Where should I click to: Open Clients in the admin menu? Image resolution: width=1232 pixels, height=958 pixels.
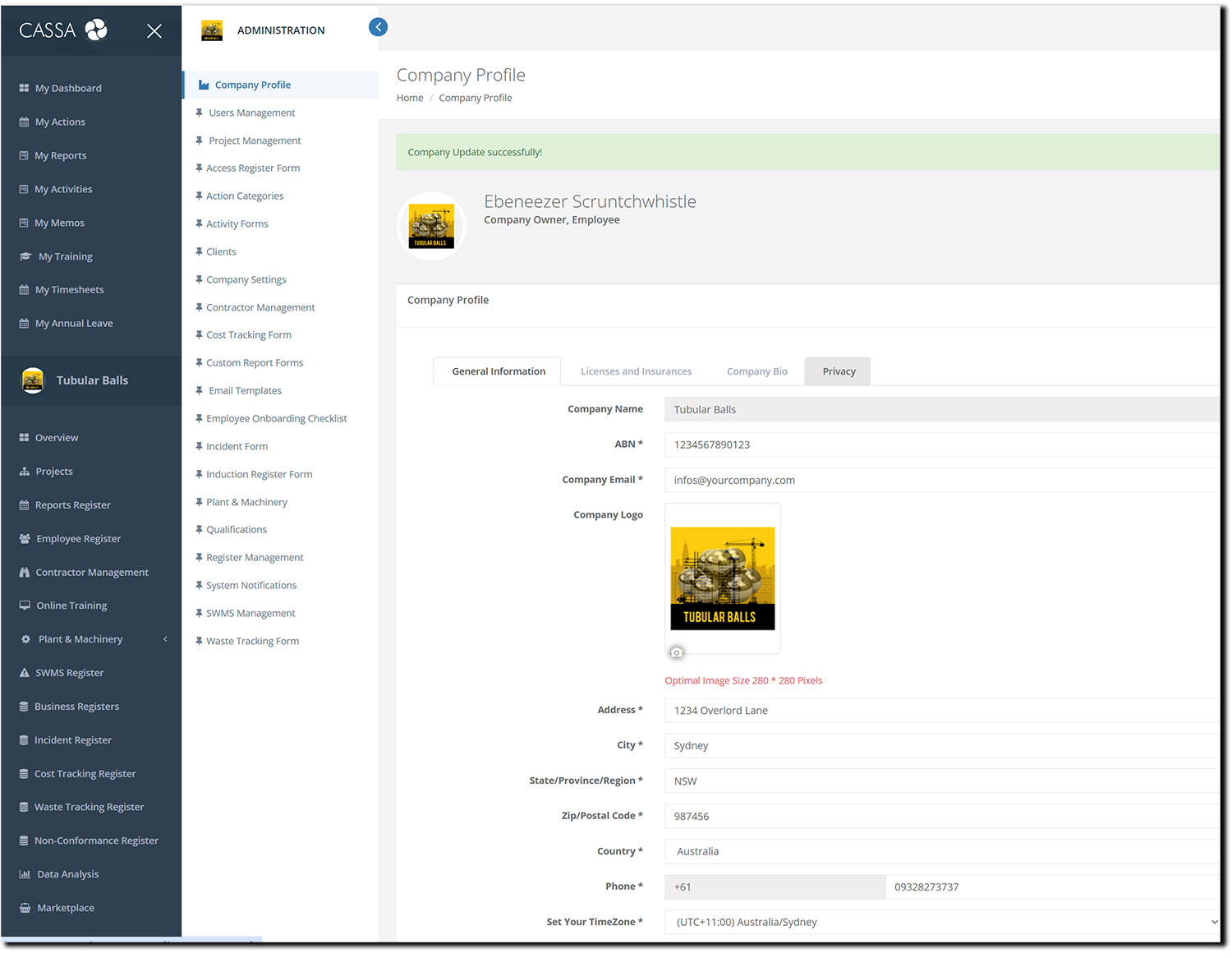221,252
